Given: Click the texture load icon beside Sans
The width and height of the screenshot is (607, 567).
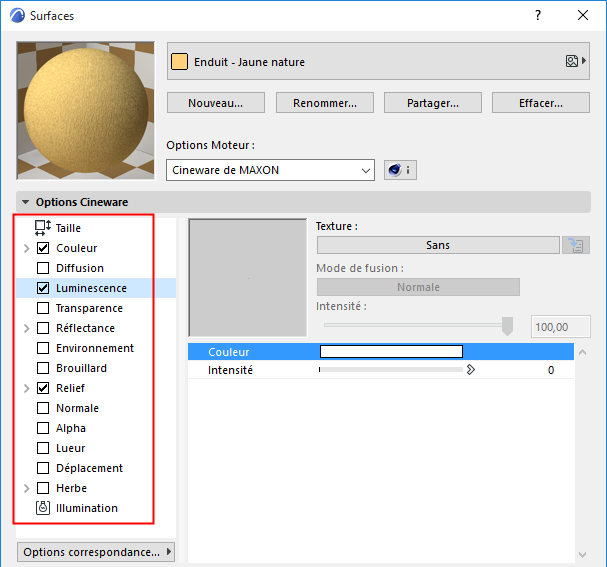Looking at the screenshot, I should click(x=576, y=245).
